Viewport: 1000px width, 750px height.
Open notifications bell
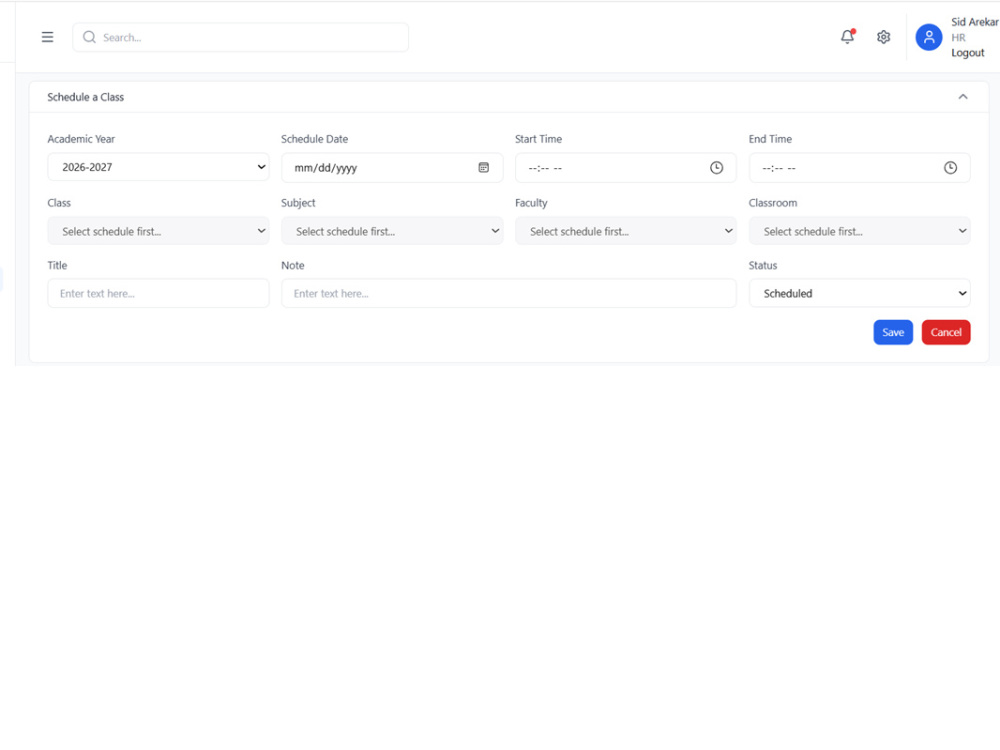(x=848, y=36)
